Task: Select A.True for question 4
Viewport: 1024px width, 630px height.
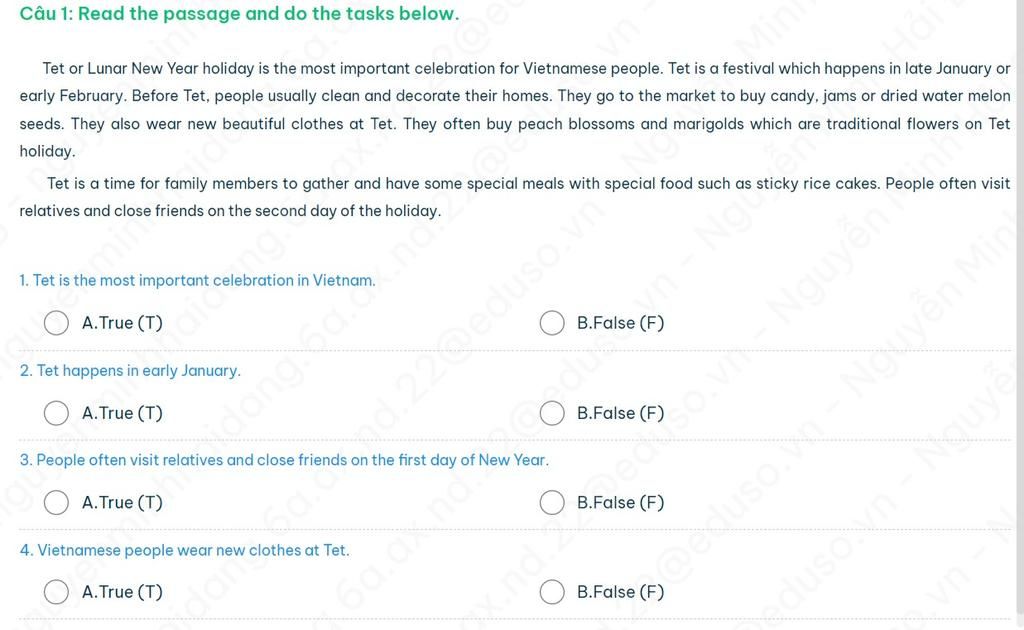Action: click(56, 592)
